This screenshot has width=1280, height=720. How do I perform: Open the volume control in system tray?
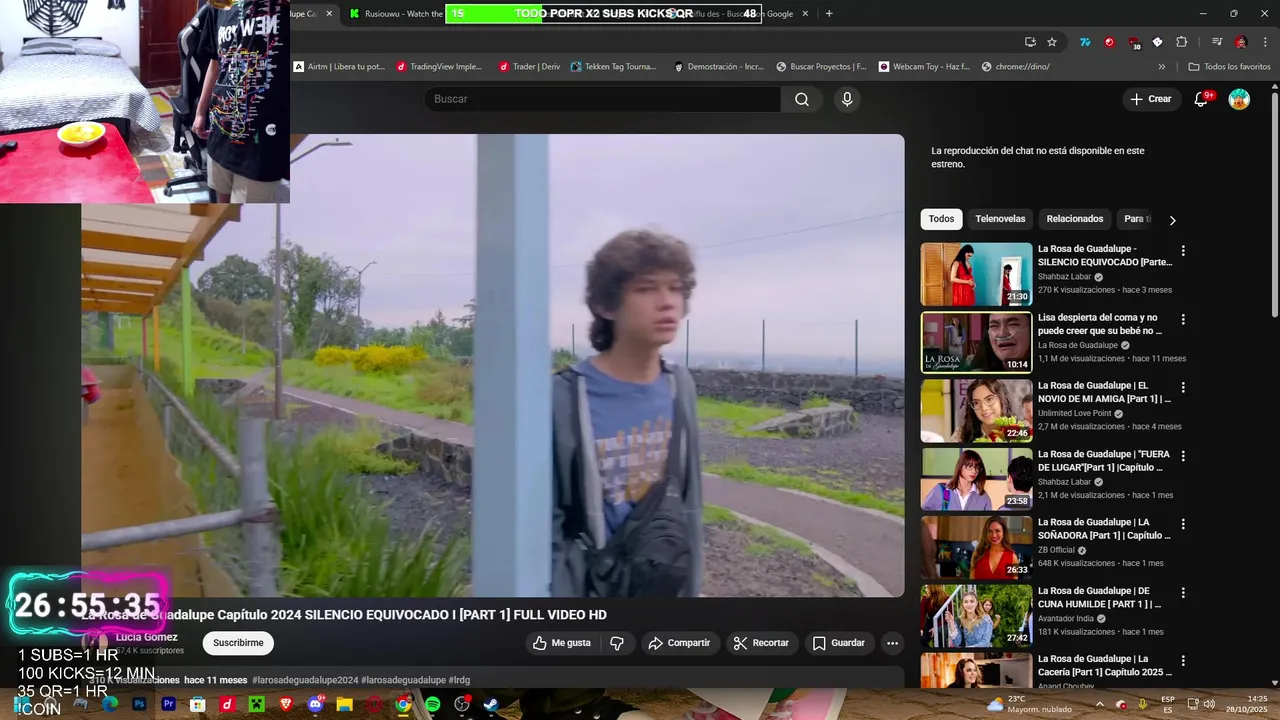1209,704
